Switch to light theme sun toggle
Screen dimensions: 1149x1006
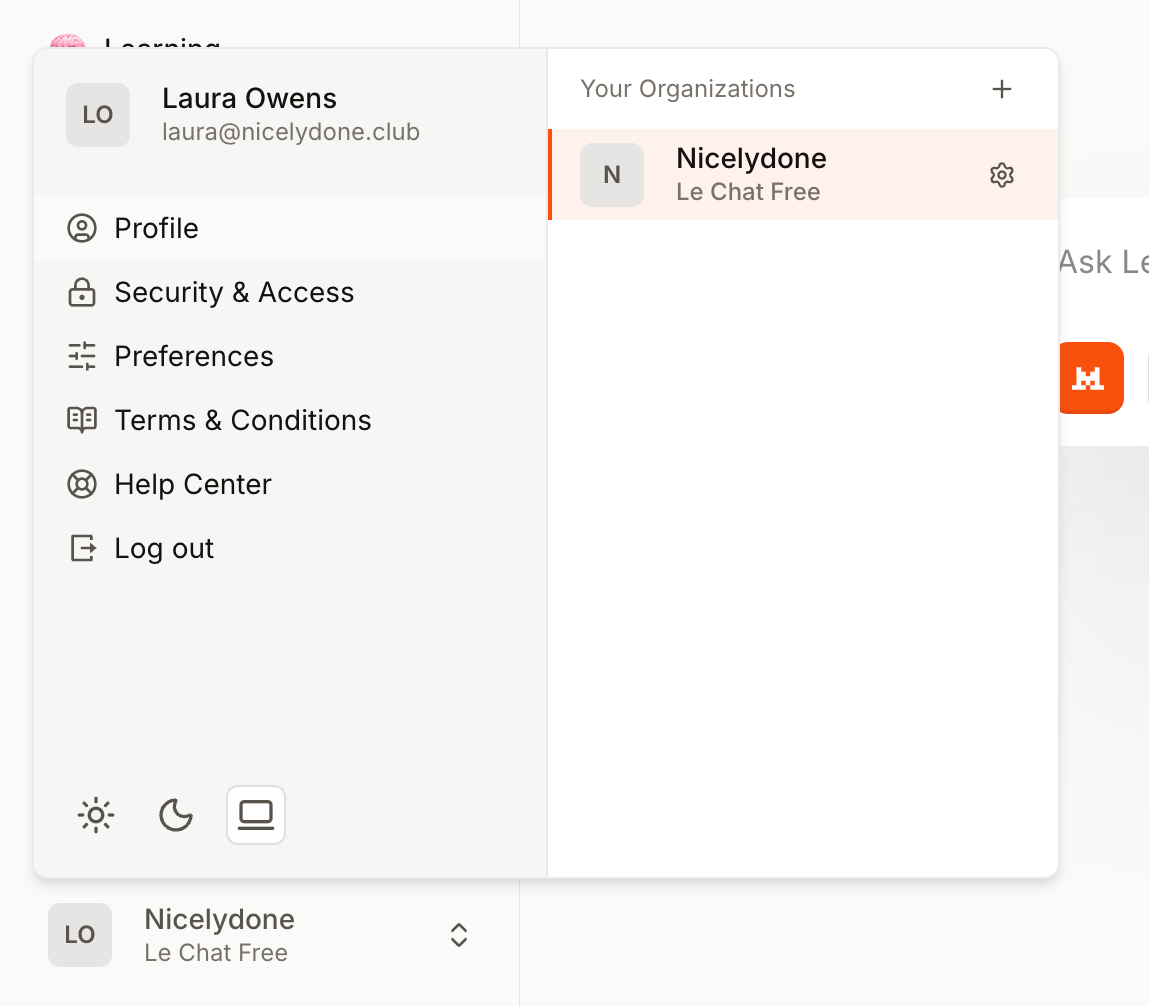tap(96, 815)
